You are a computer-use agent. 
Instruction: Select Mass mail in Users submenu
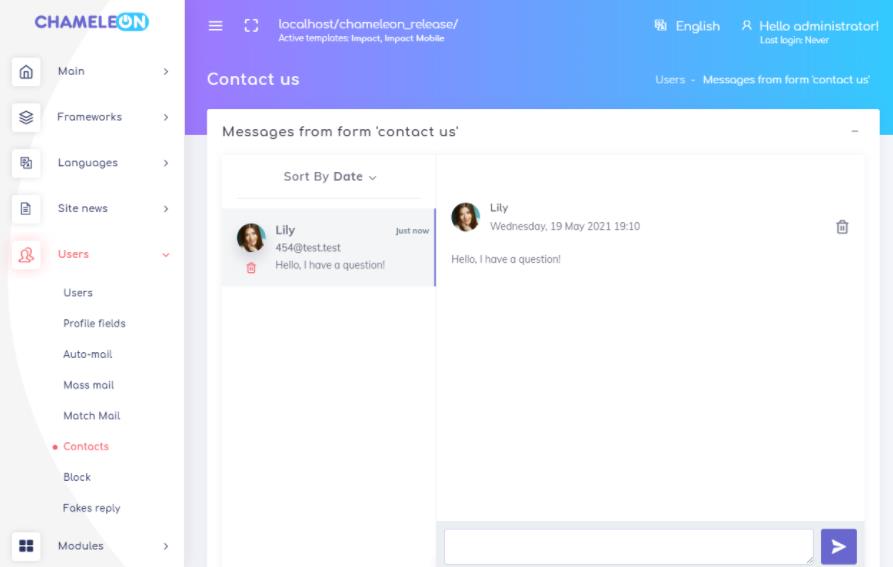(89, 385)
